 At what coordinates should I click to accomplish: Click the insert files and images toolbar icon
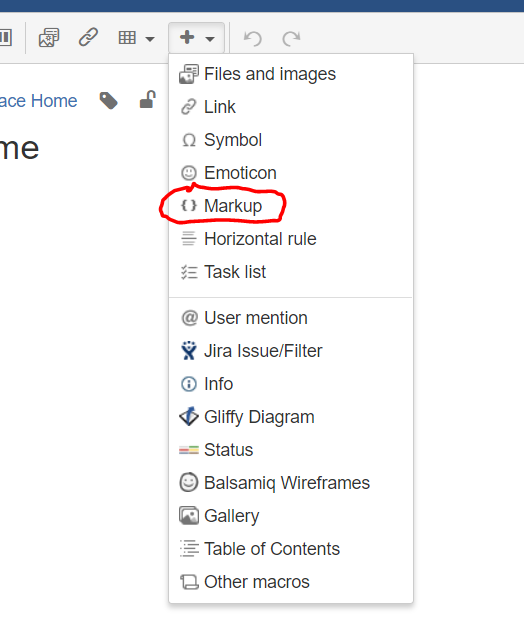49,38
